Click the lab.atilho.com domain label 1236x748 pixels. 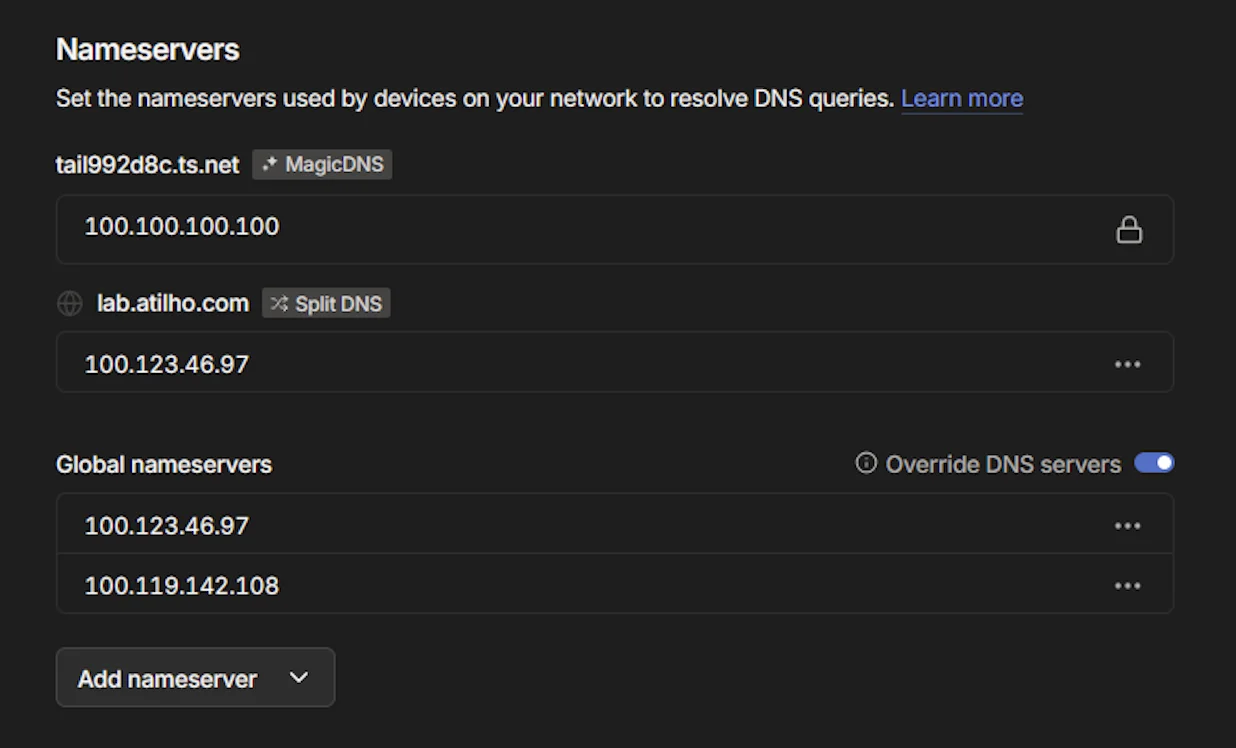175,303
